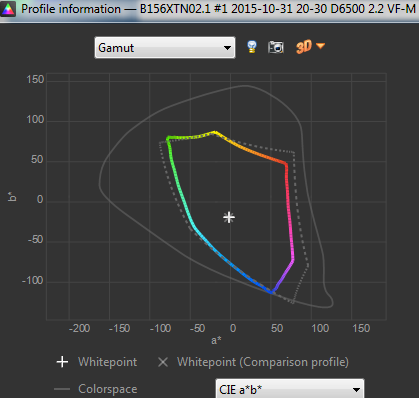Click the 'Whitepoint (Comparison profile)' legend label

pos(263,362)
